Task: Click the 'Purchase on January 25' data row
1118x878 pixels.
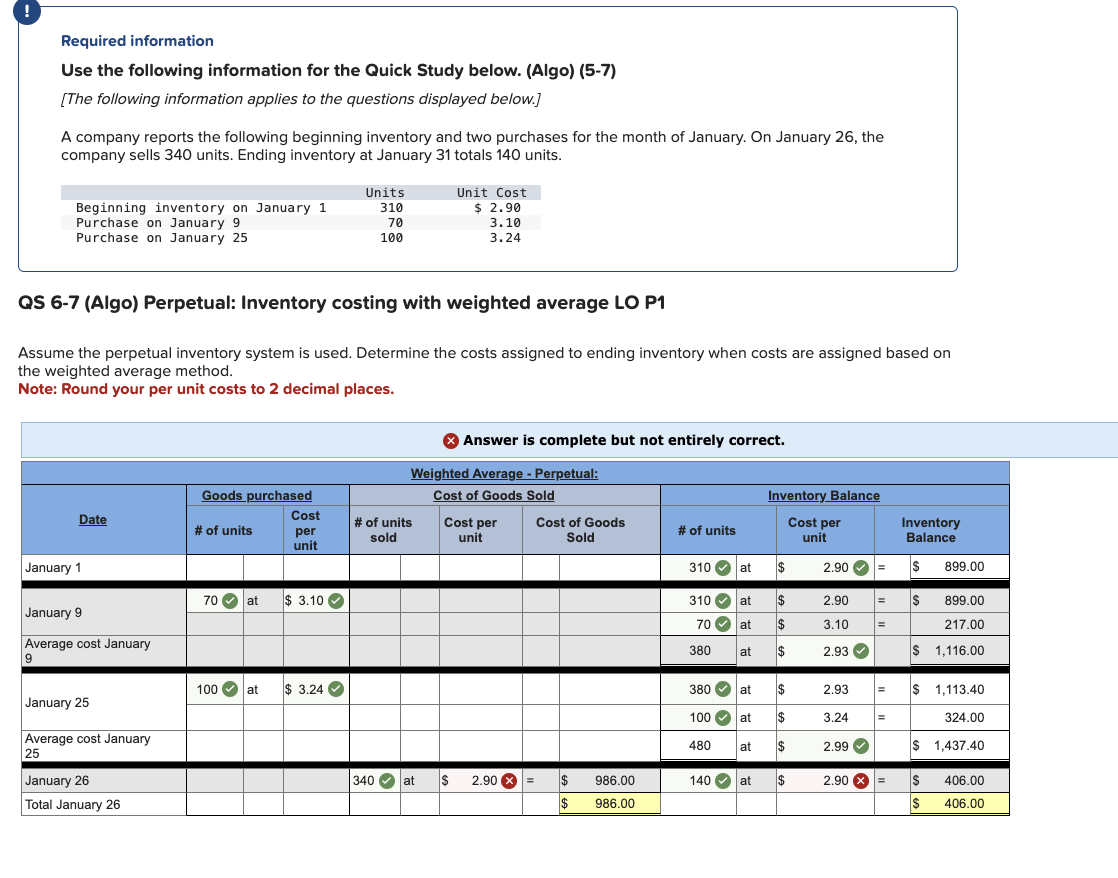Action: [300, 238]
